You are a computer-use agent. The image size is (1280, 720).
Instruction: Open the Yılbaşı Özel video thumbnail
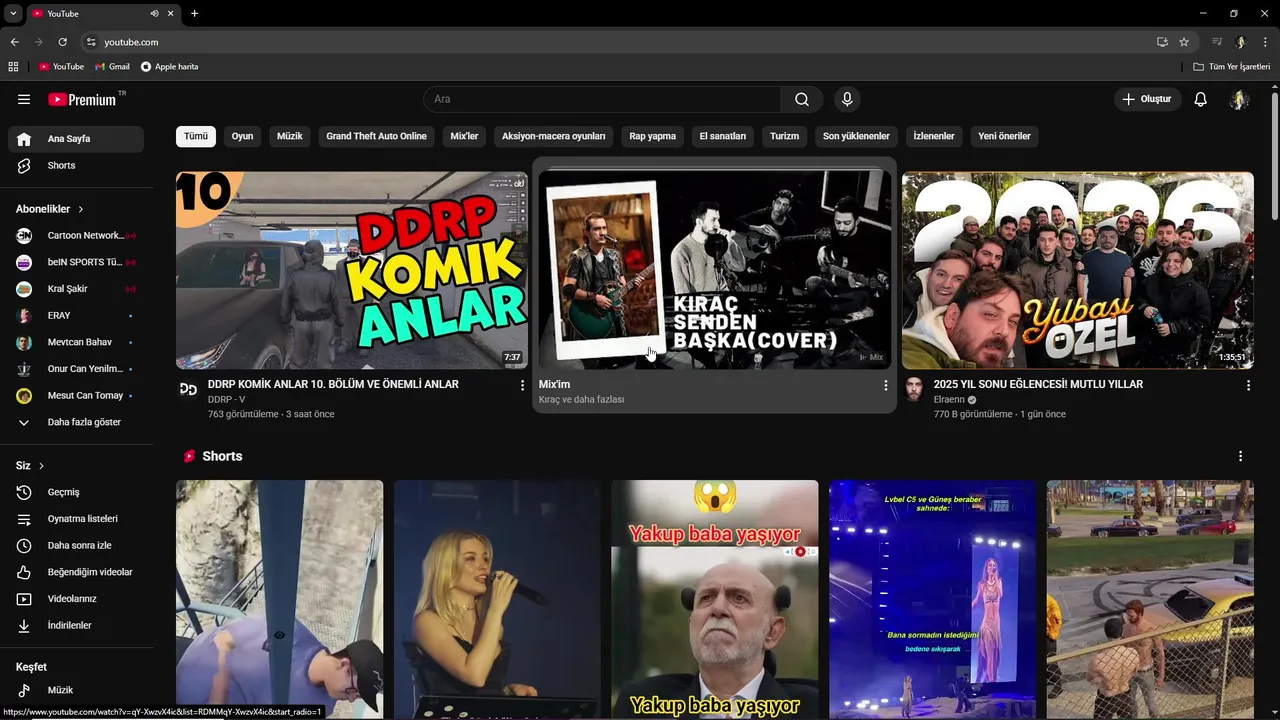coord(1078,270)
